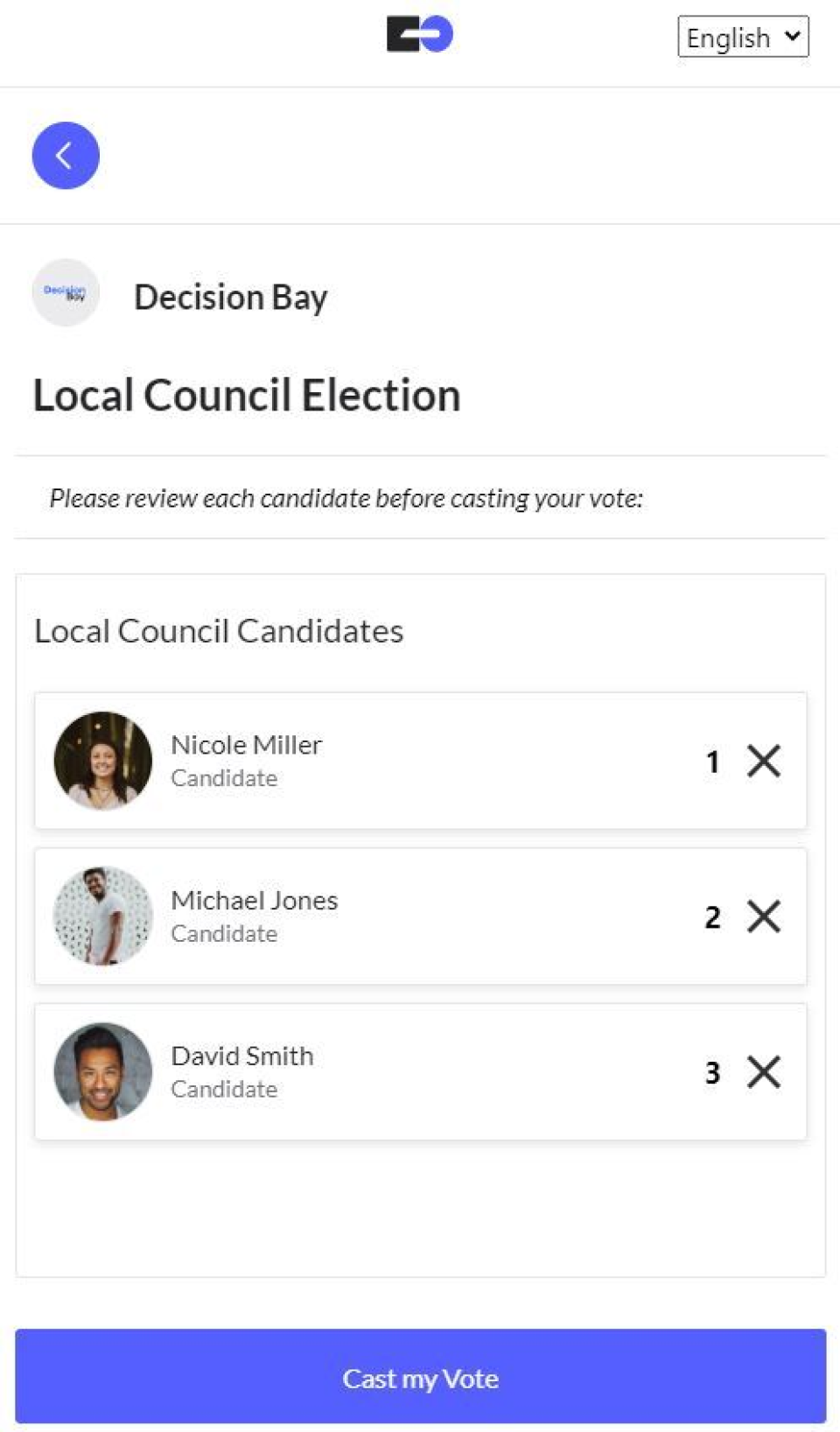Click rank number 2 beside Michael Jones

(713, 917)
